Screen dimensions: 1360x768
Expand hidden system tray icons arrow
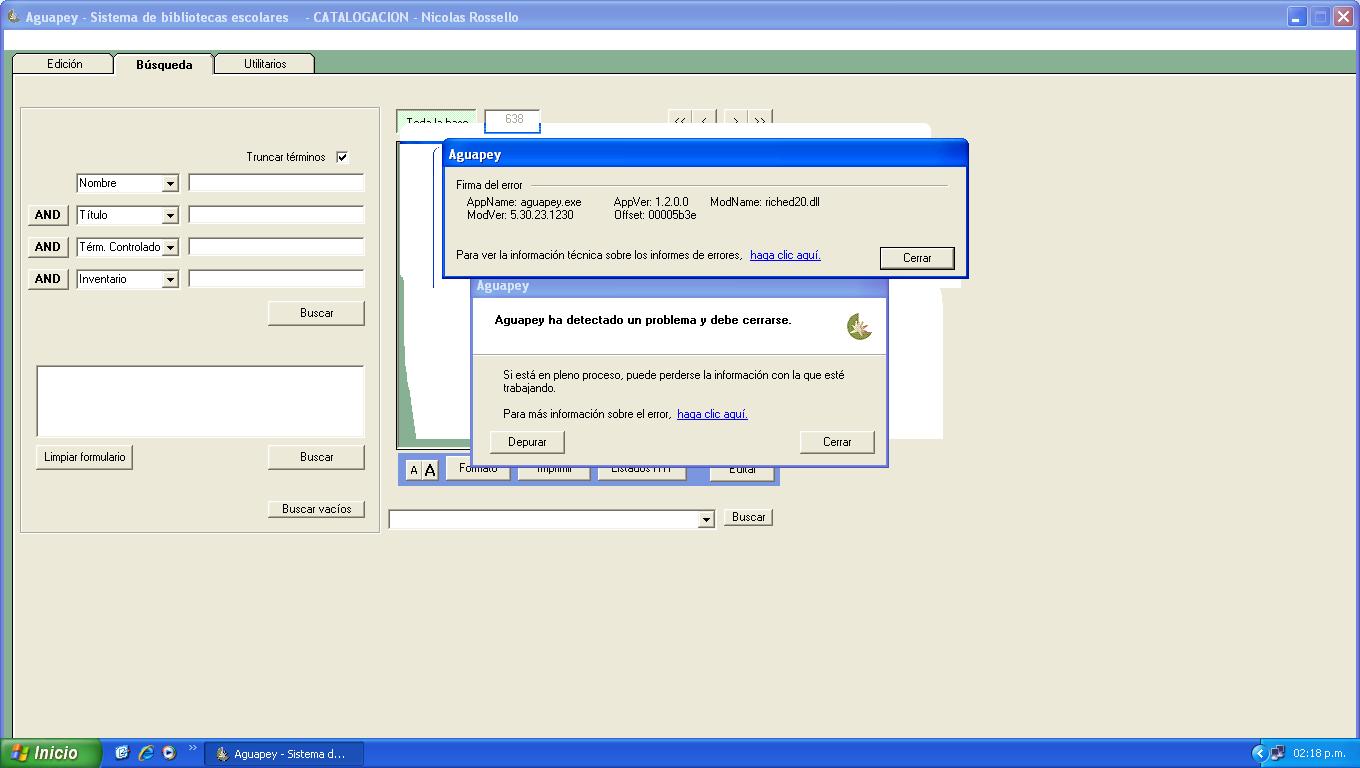1259,754
